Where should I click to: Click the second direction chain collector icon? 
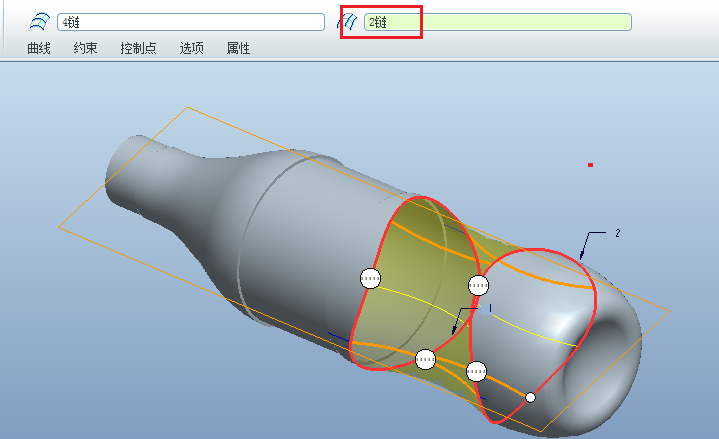click(350, 21)
